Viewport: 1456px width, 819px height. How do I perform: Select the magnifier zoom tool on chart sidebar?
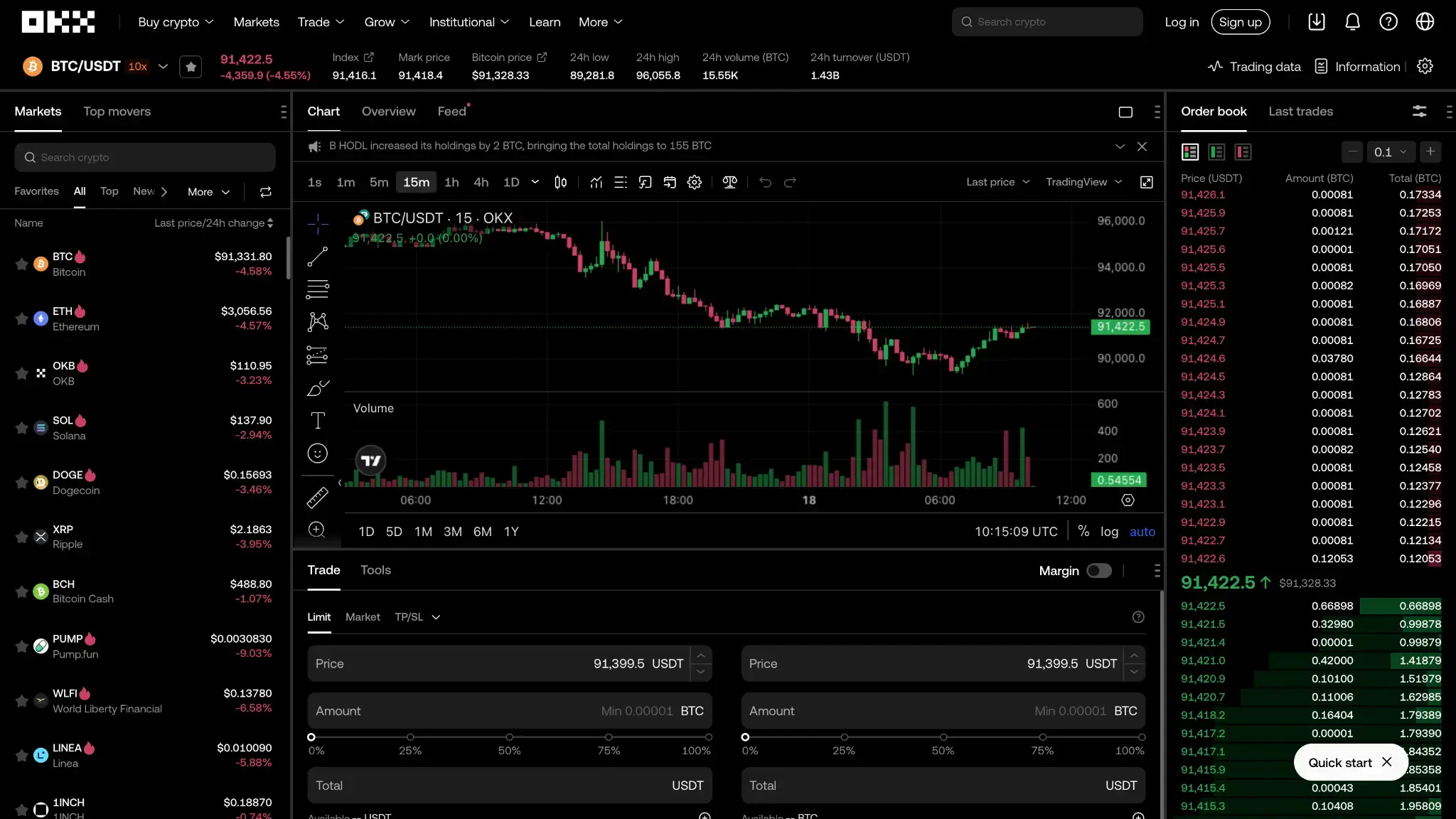[x=317, y=530]
